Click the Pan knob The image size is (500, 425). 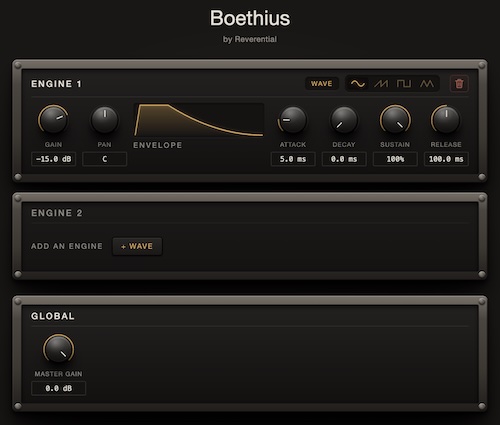tap(104, 120)
